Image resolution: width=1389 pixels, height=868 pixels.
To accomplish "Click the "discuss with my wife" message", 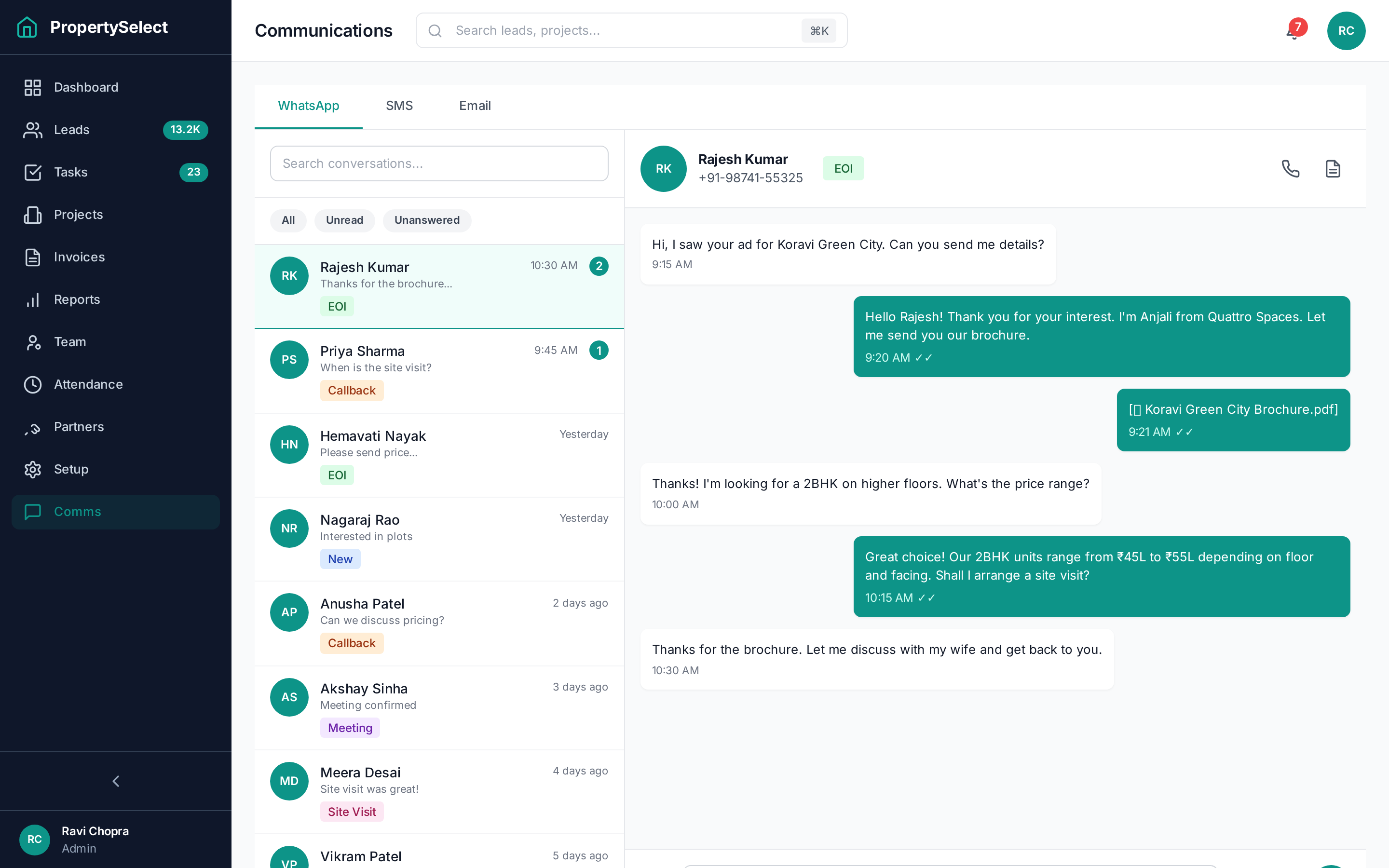I will point(877,660).
